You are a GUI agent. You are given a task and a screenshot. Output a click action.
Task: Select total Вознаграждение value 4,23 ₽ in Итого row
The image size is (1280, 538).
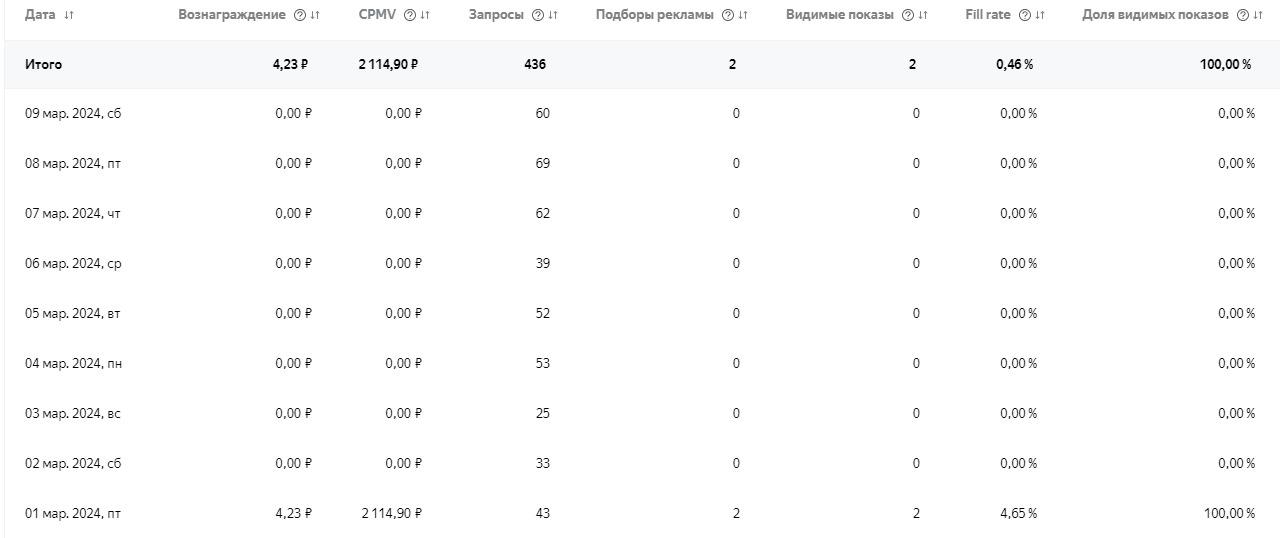point(290,64)
